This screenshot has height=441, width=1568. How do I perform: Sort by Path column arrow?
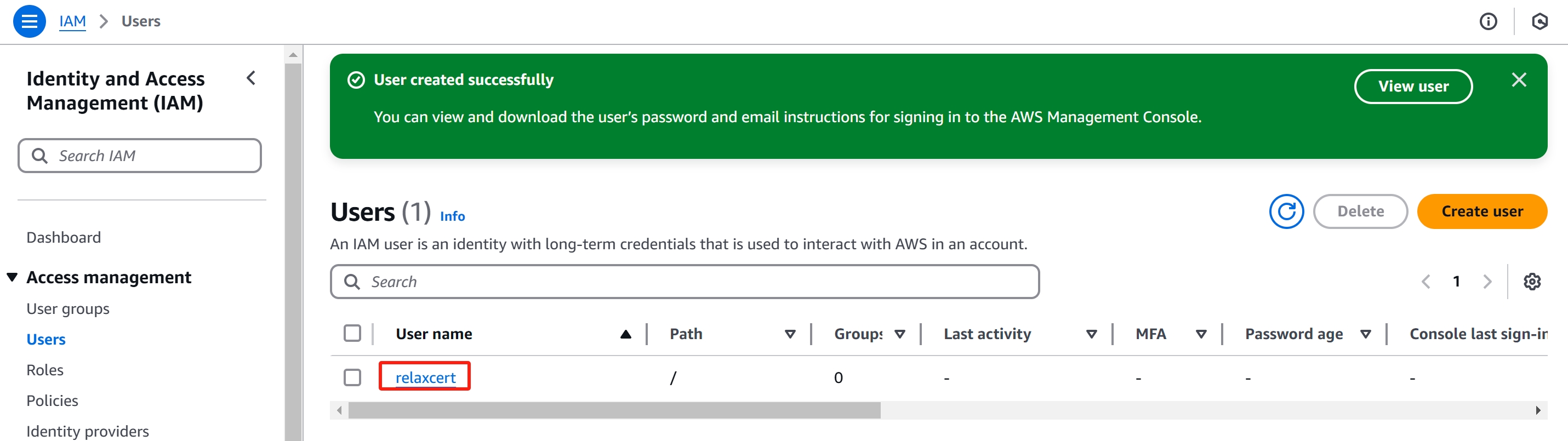789,334
